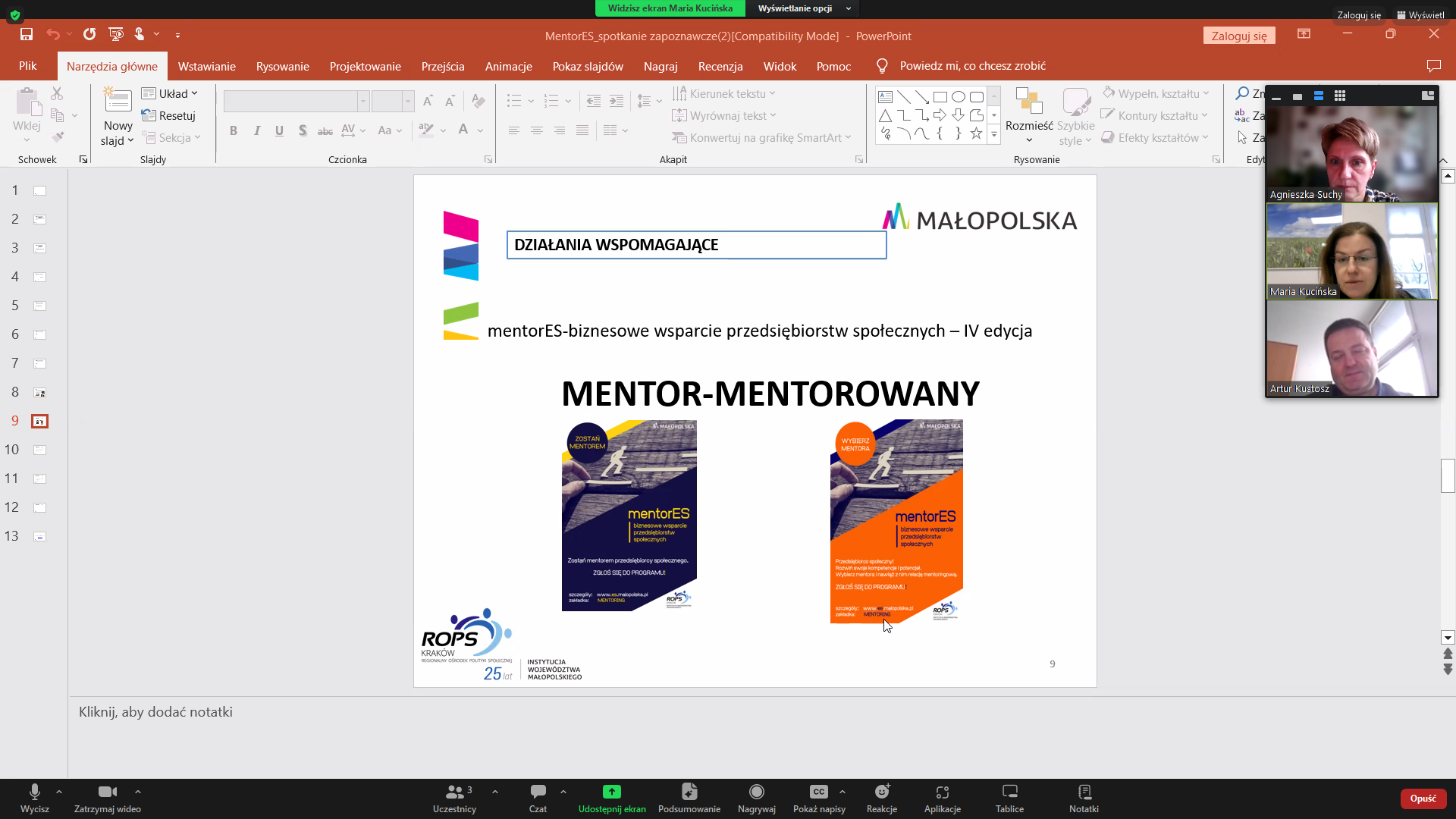Expand audio options arrow beside Wycisz

pos(59,791)
